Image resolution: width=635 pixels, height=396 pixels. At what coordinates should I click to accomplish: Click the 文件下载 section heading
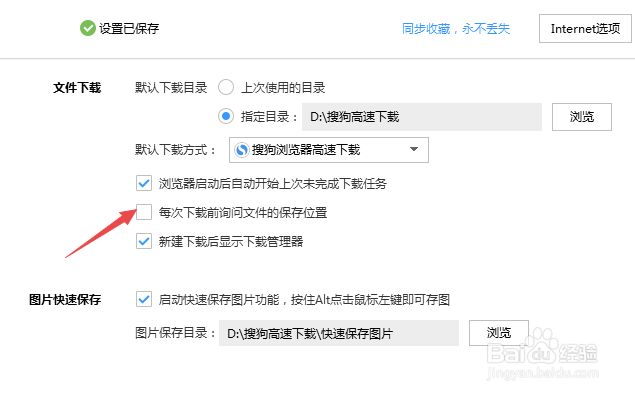click(77, 87)
